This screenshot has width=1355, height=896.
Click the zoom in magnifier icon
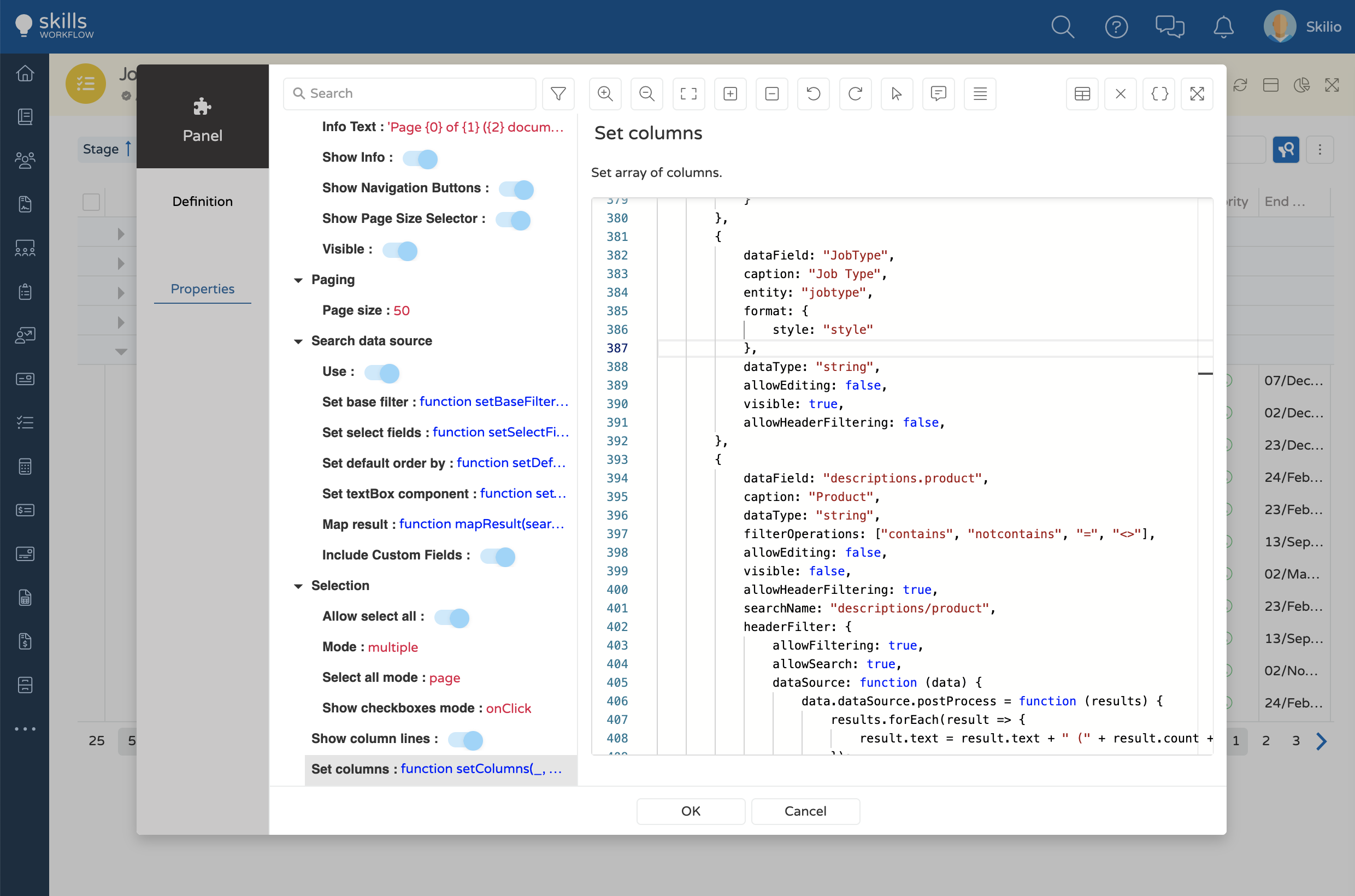(605, 93)
